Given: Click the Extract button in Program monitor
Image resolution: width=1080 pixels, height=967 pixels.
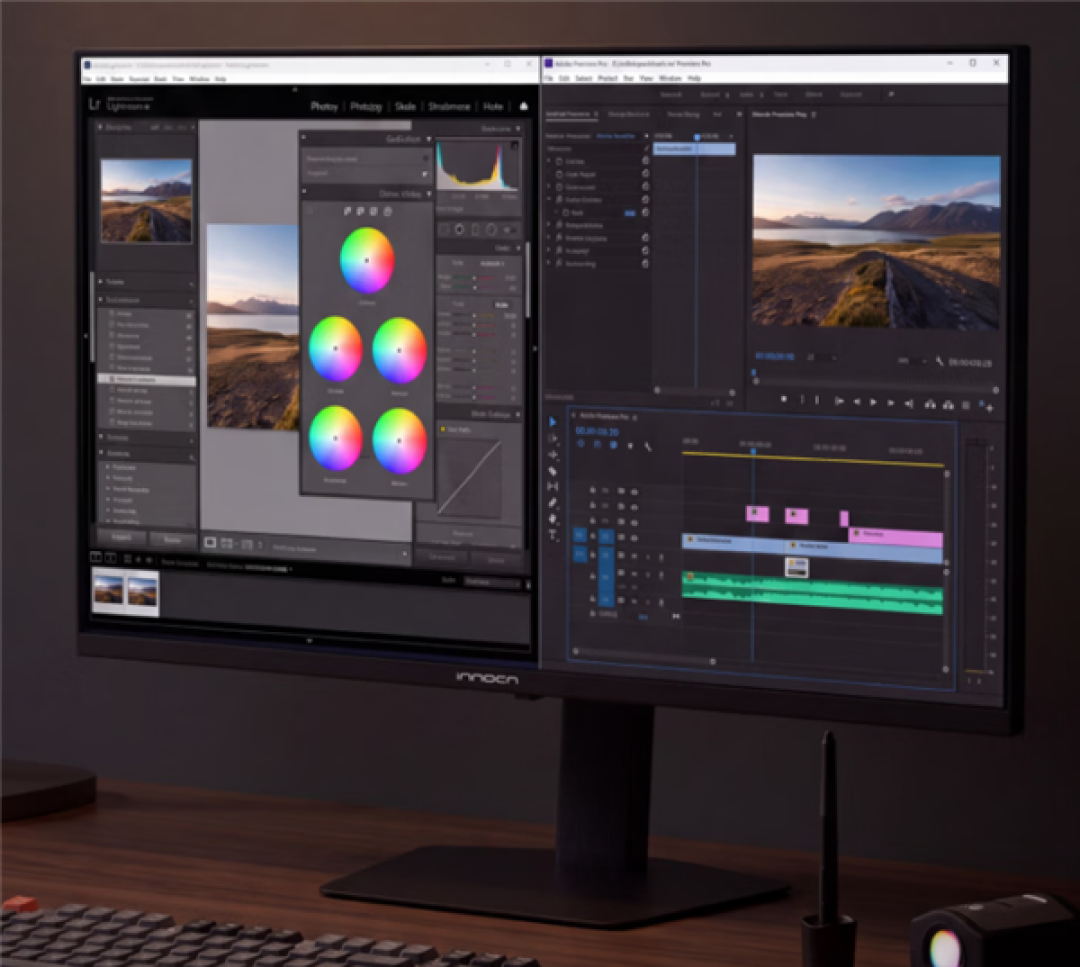Looking at the screenshot, I should [948, 405].
